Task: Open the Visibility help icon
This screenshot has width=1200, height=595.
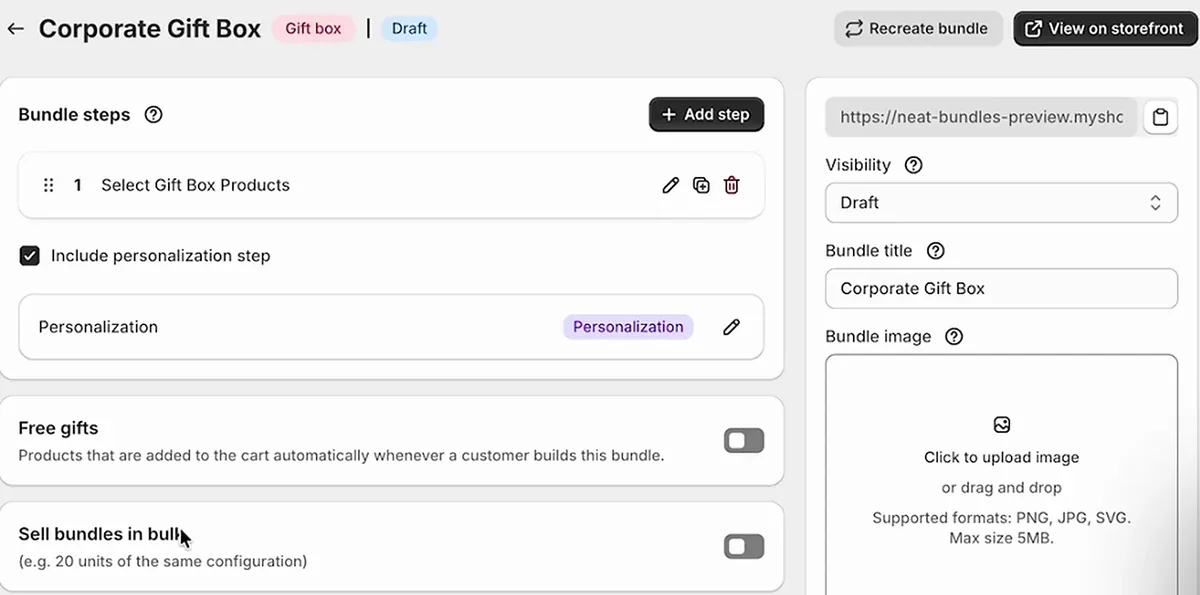Action: click(x=913, y=165)
